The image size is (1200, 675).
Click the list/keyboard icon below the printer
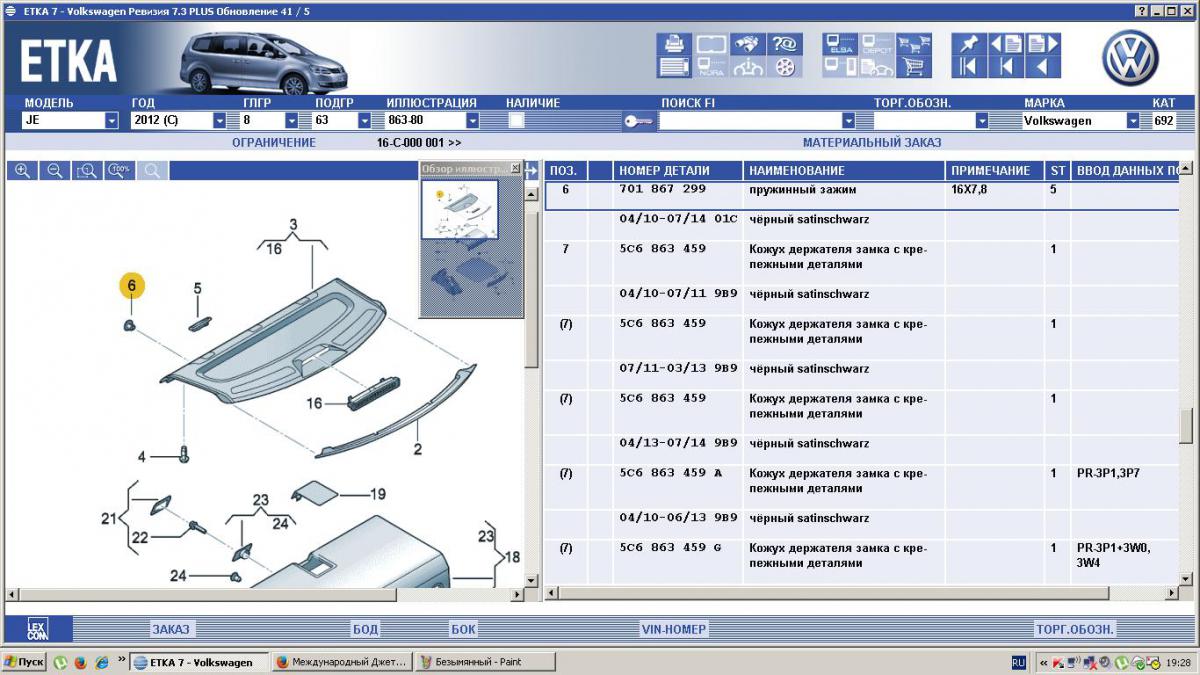[674, 67]
